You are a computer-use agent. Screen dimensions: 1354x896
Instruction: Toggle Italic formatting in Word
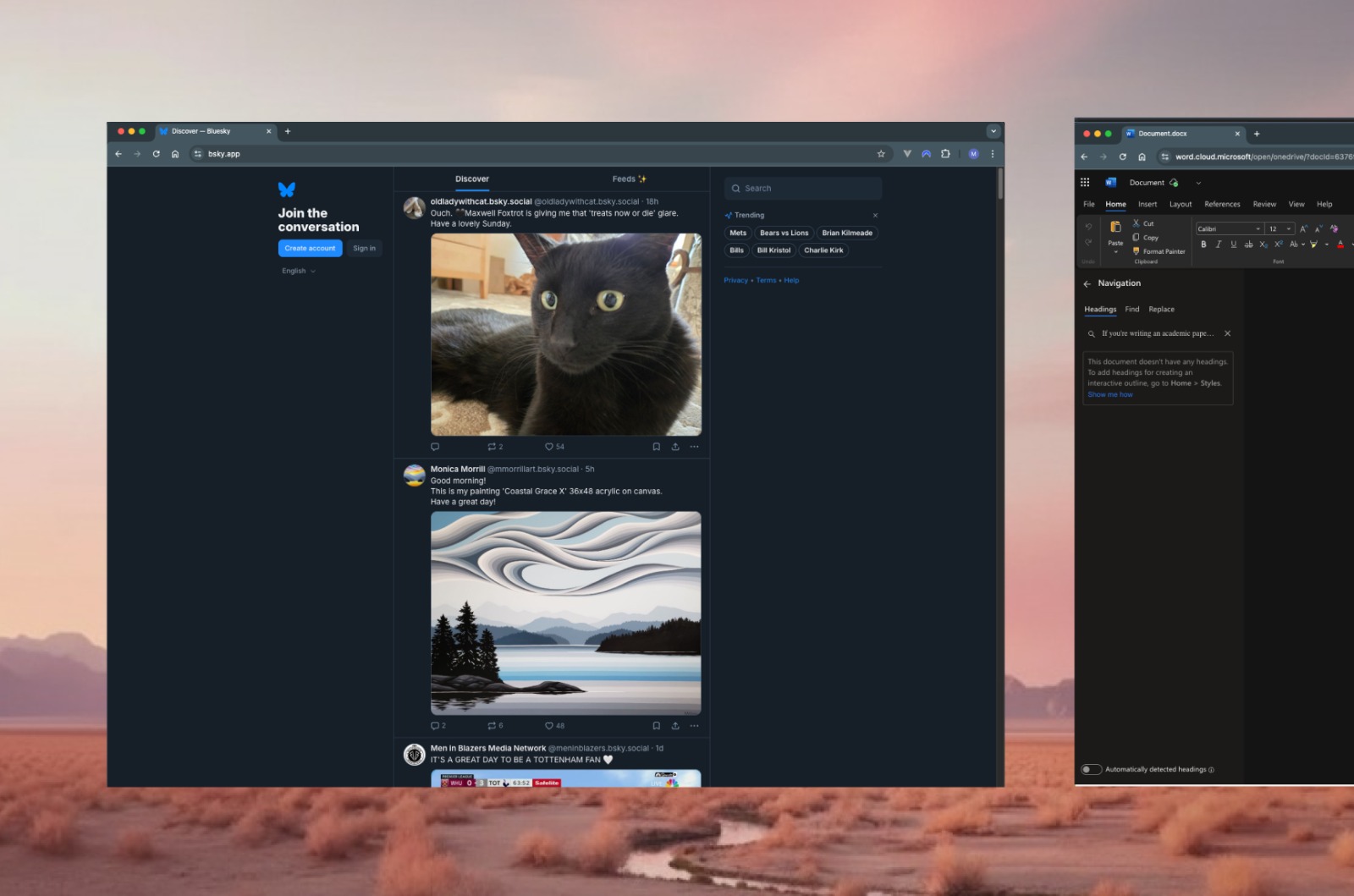(x=1219, y=245)
